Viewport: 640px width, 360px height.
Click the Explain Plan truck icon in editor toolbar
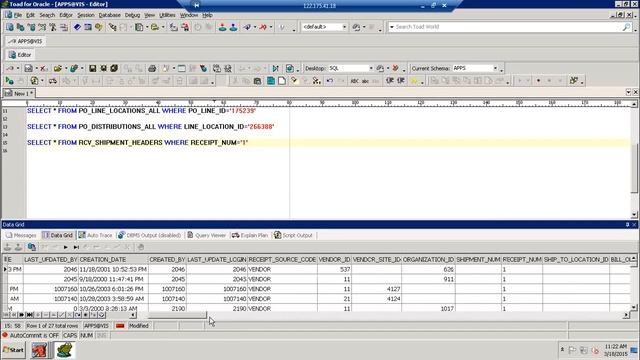tap(53, 81)
